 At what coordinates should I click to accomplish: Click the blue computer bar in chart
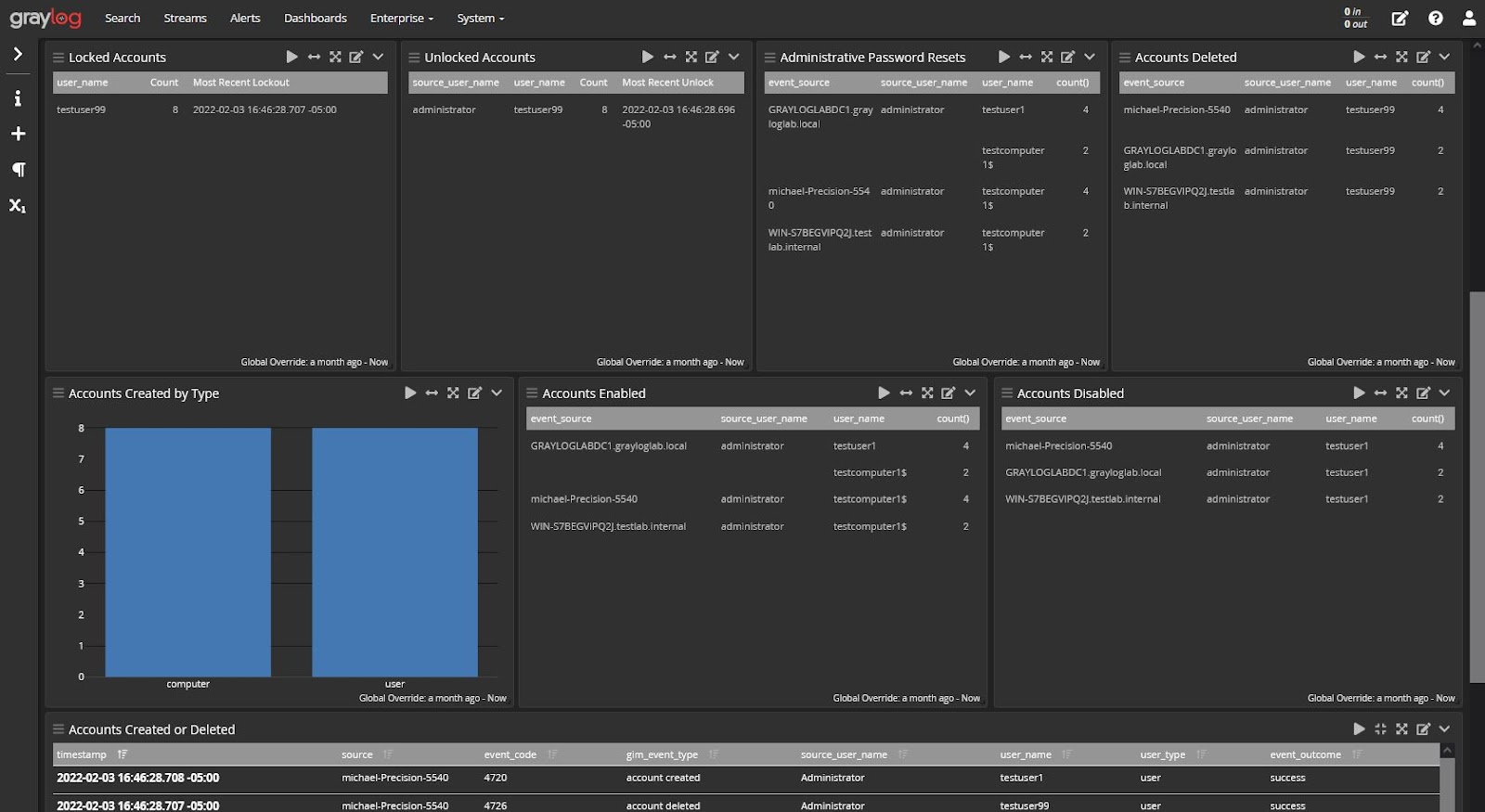(x=187, y=552)
